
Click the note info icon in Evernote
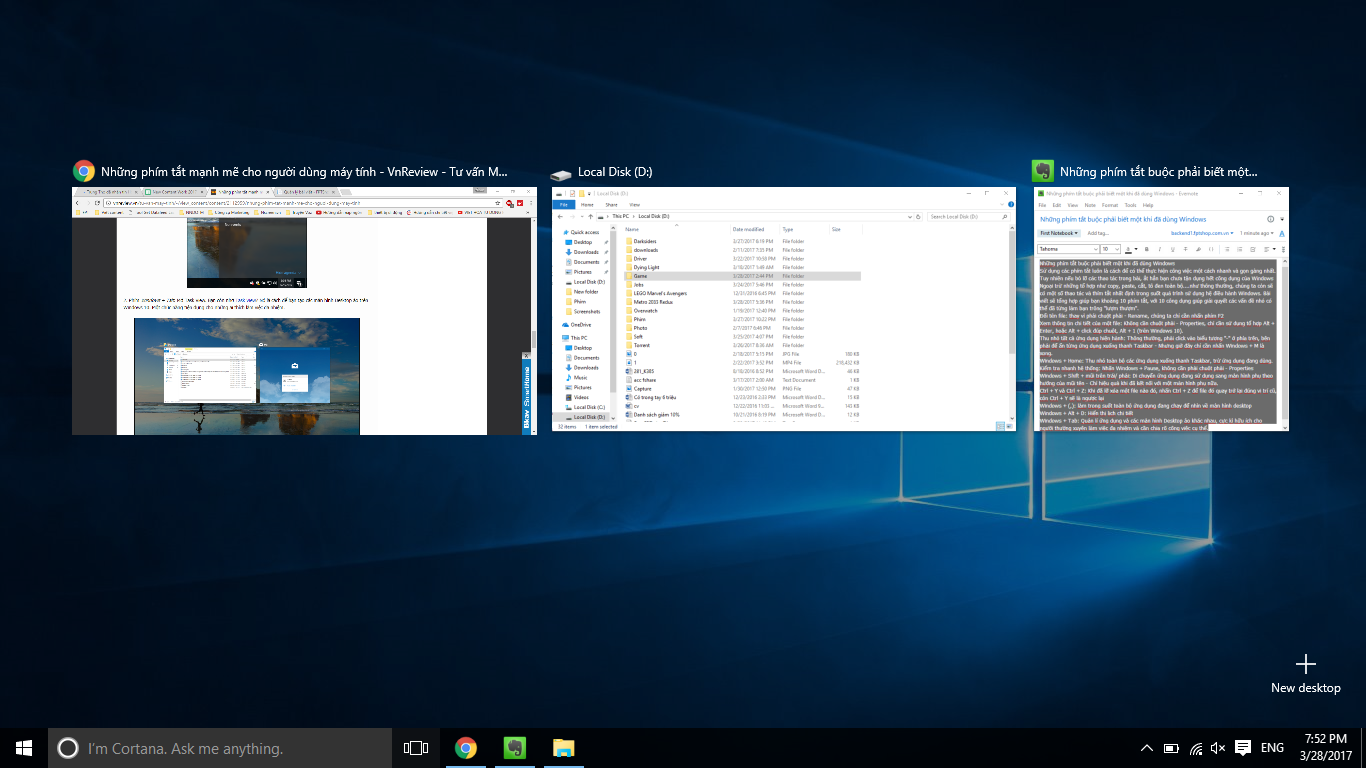coord(1270,219)
